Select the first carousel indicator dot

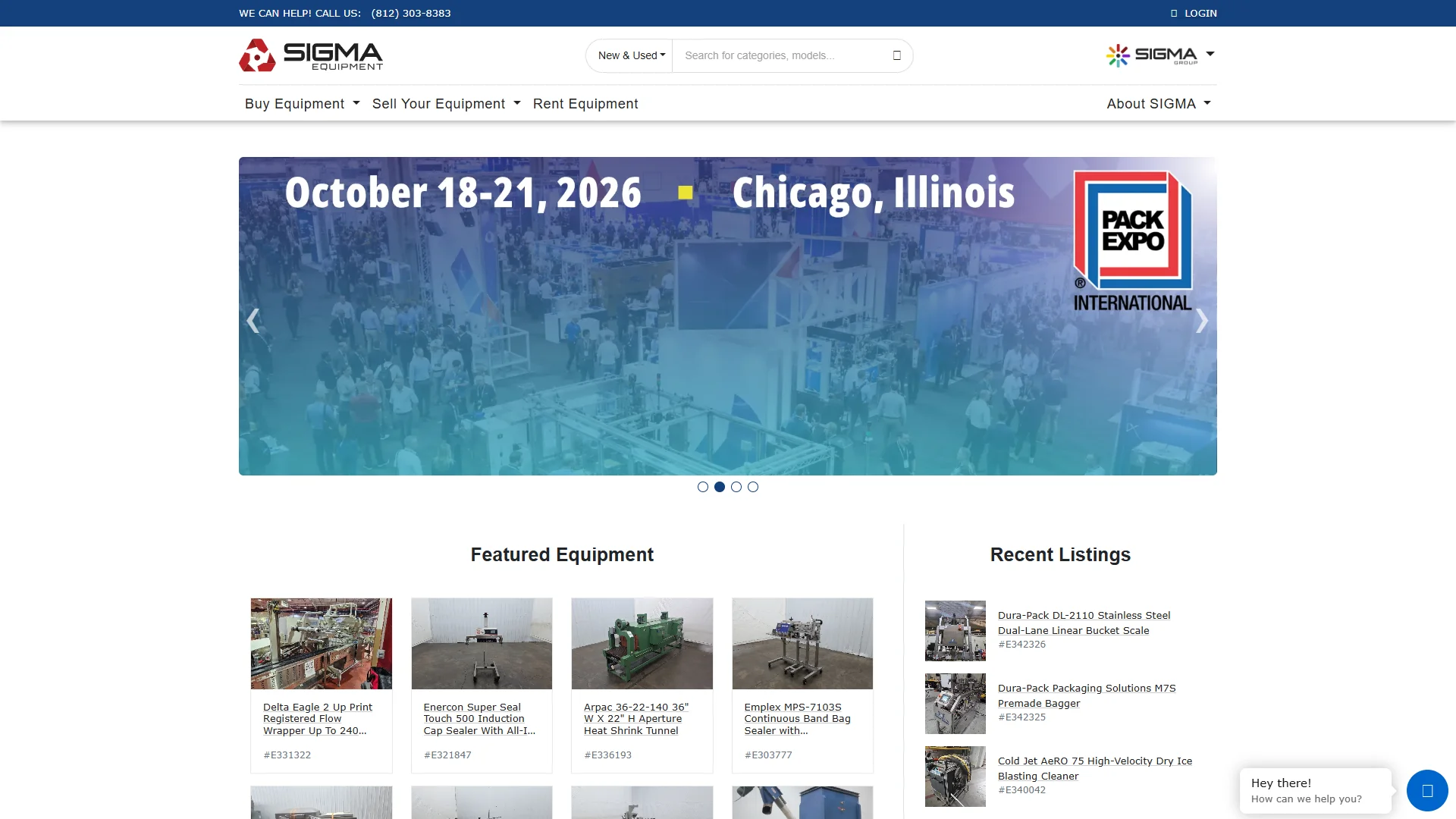pos(703,487)
